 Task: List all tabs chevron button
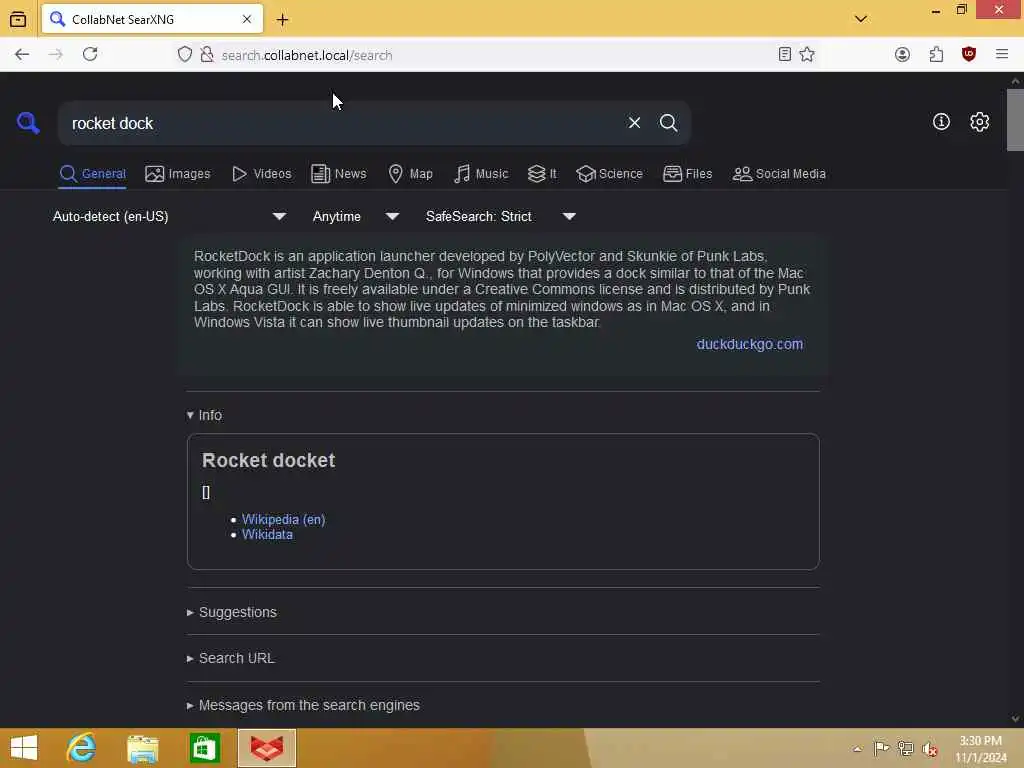tap(861, 19)
